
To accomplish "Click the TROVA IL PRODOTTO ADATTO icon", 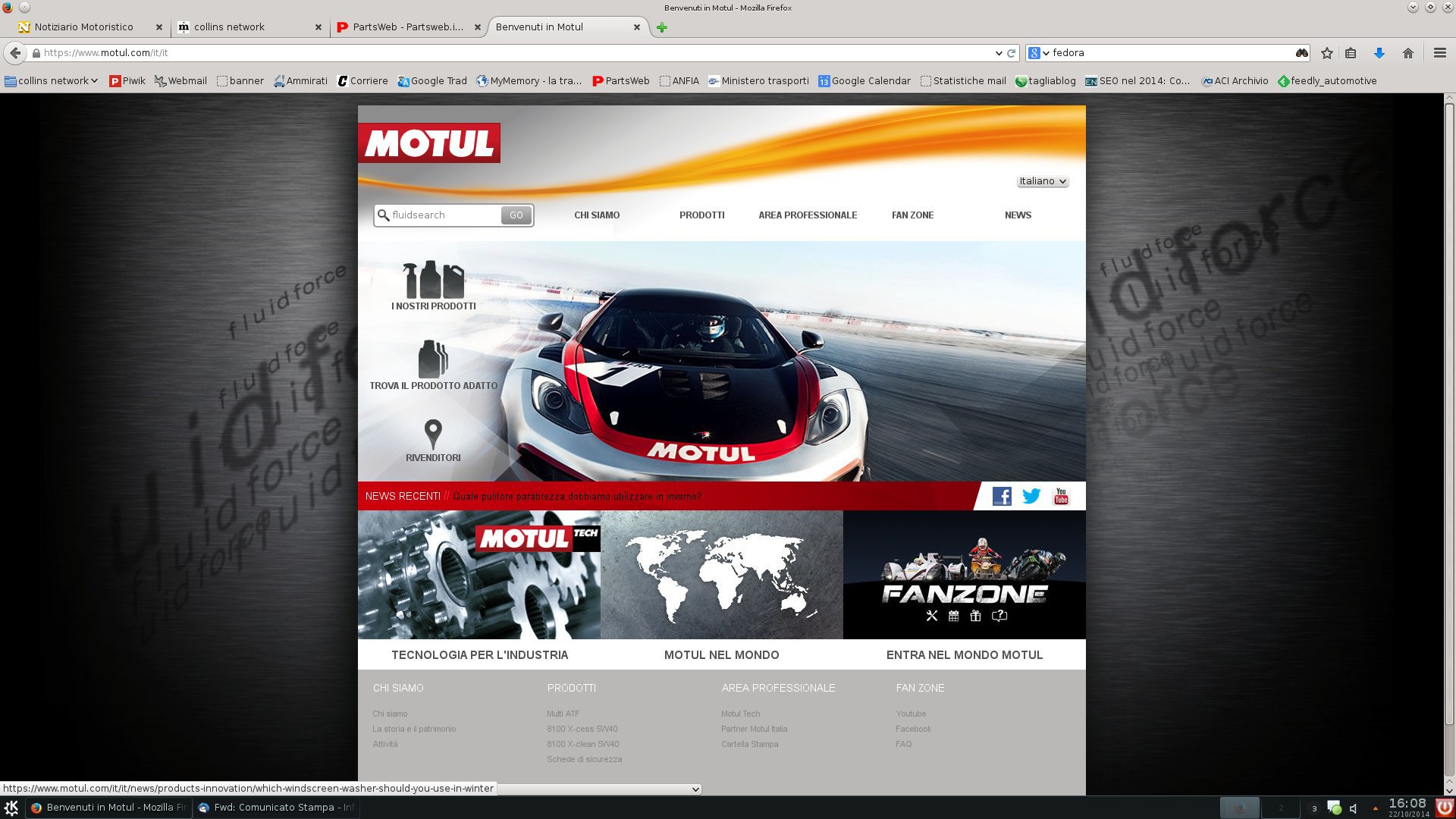I will point(433,359).
